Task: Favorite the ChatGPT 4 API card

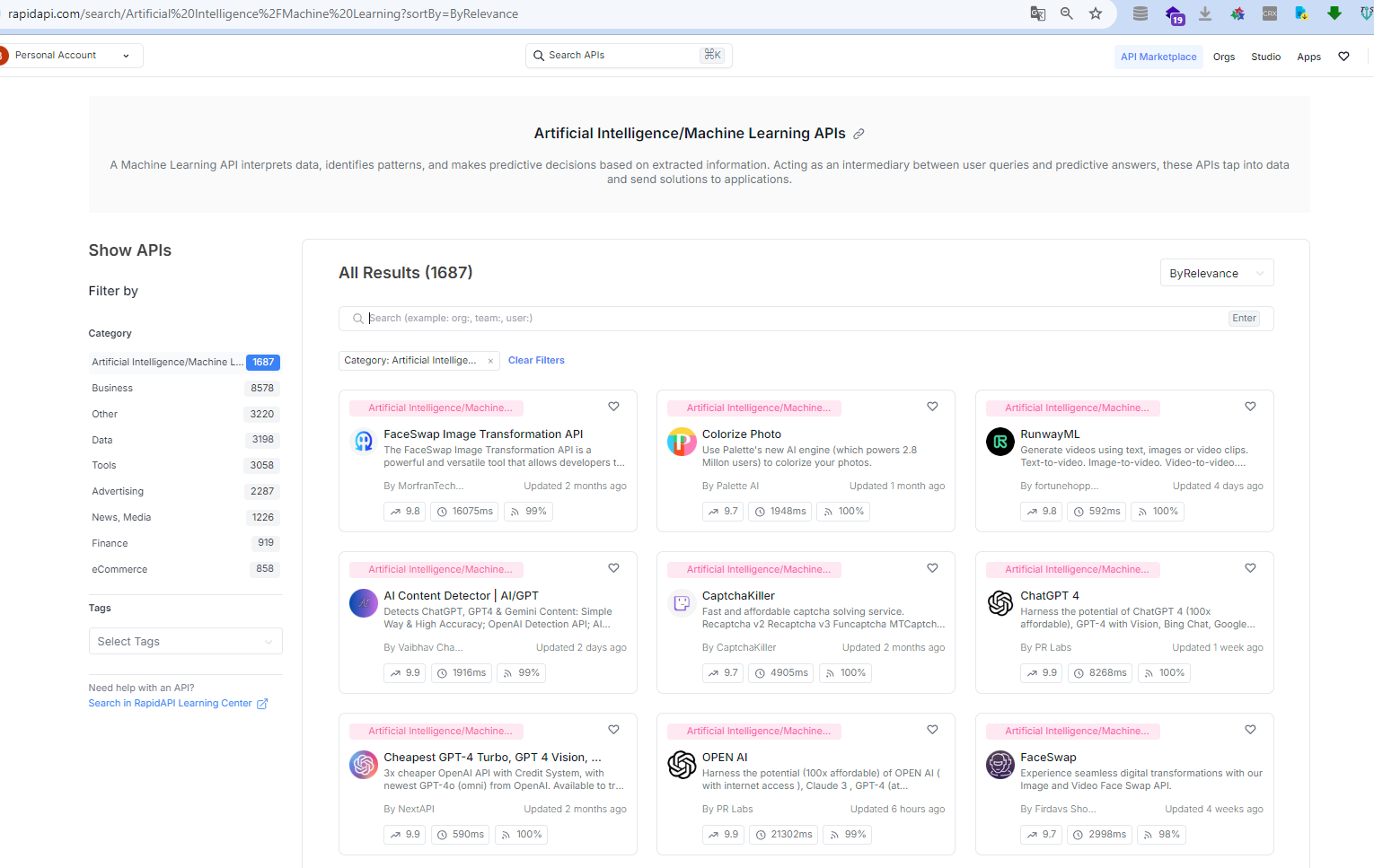Action: click(1250, 568)
